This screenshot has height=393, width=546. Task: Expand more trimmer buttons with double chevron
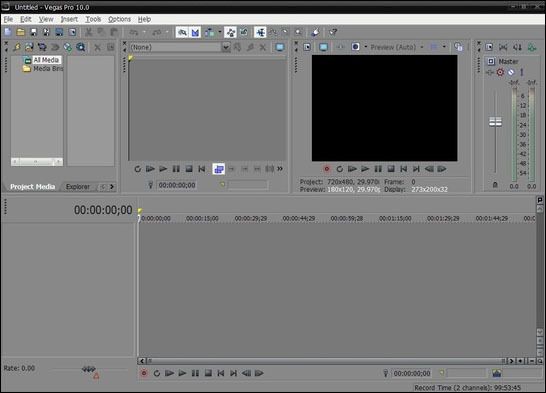[280, 169]
